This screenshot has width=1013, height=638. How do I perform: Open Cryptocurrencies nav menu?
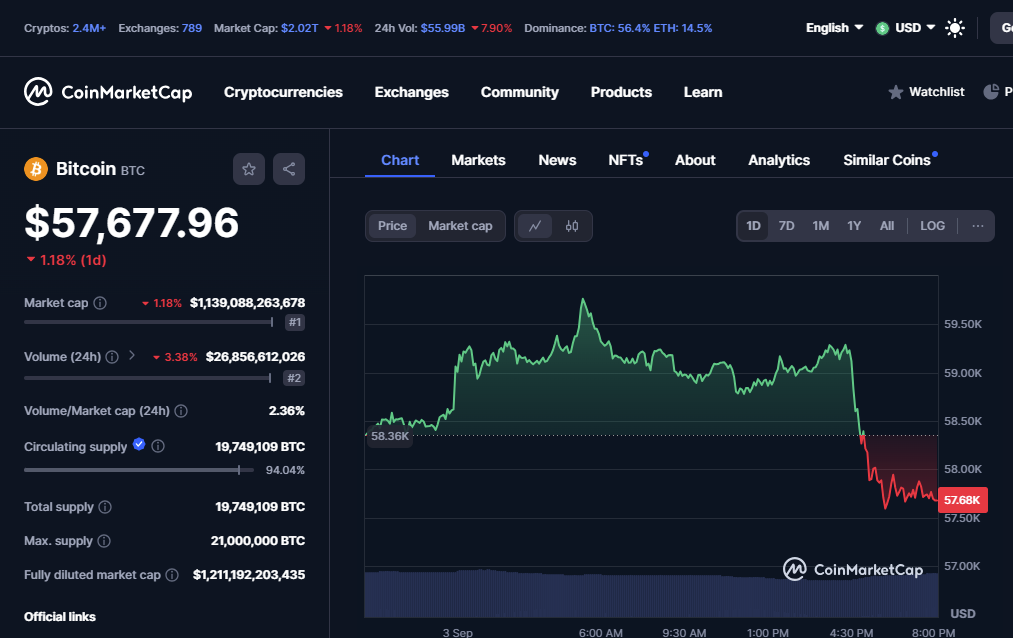[283, 92]
